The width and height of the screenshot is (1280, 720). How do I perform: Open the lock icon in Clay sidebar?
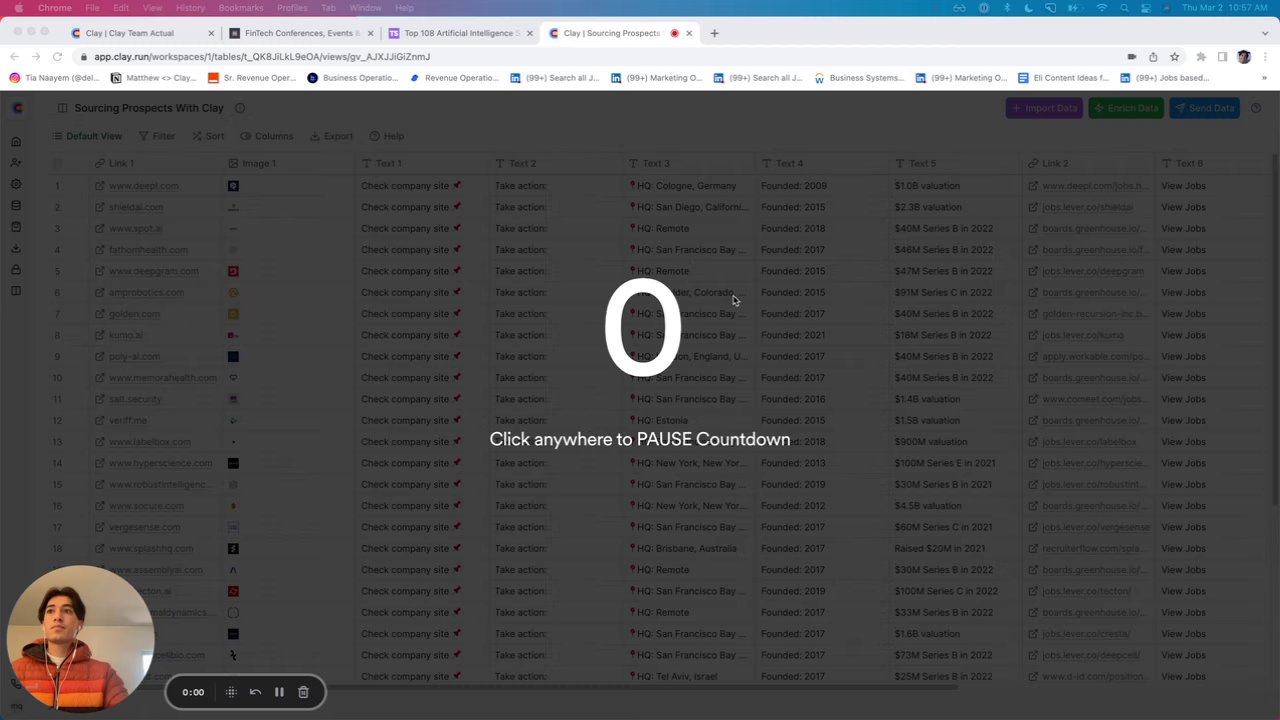[16, 270]
